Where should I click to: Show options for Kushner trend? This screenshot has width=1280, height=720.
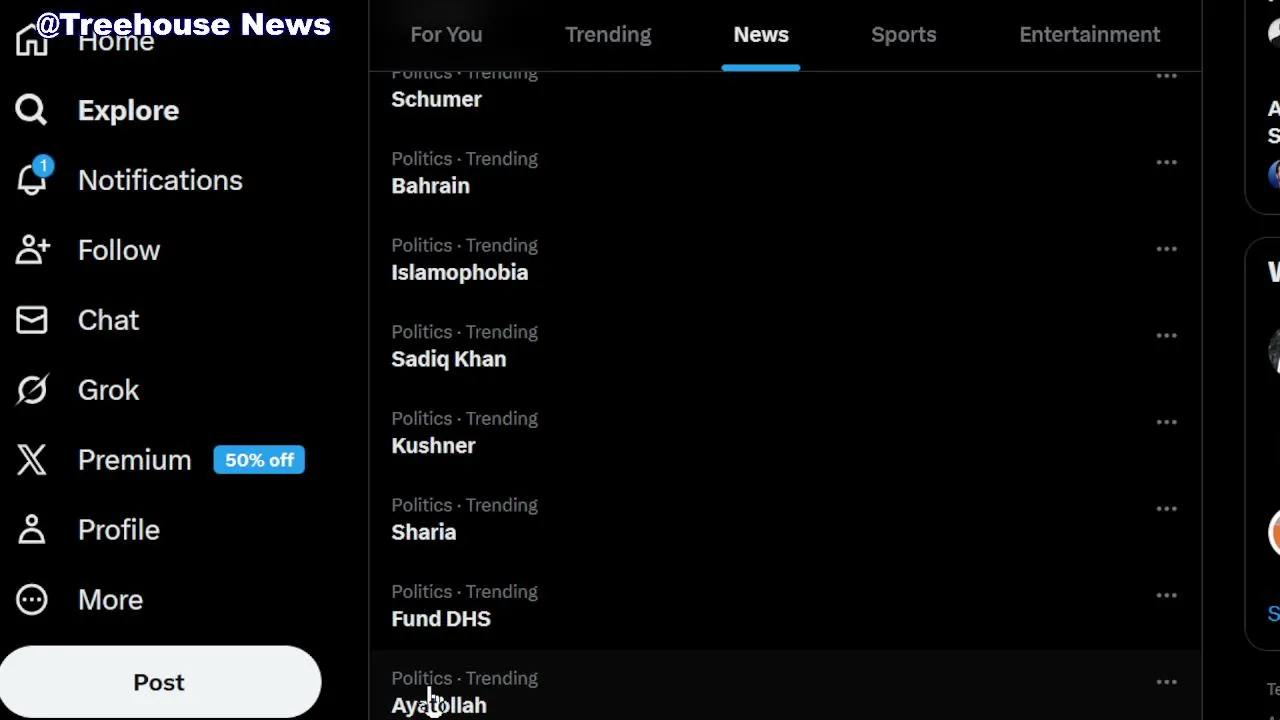click(1166, 422)
